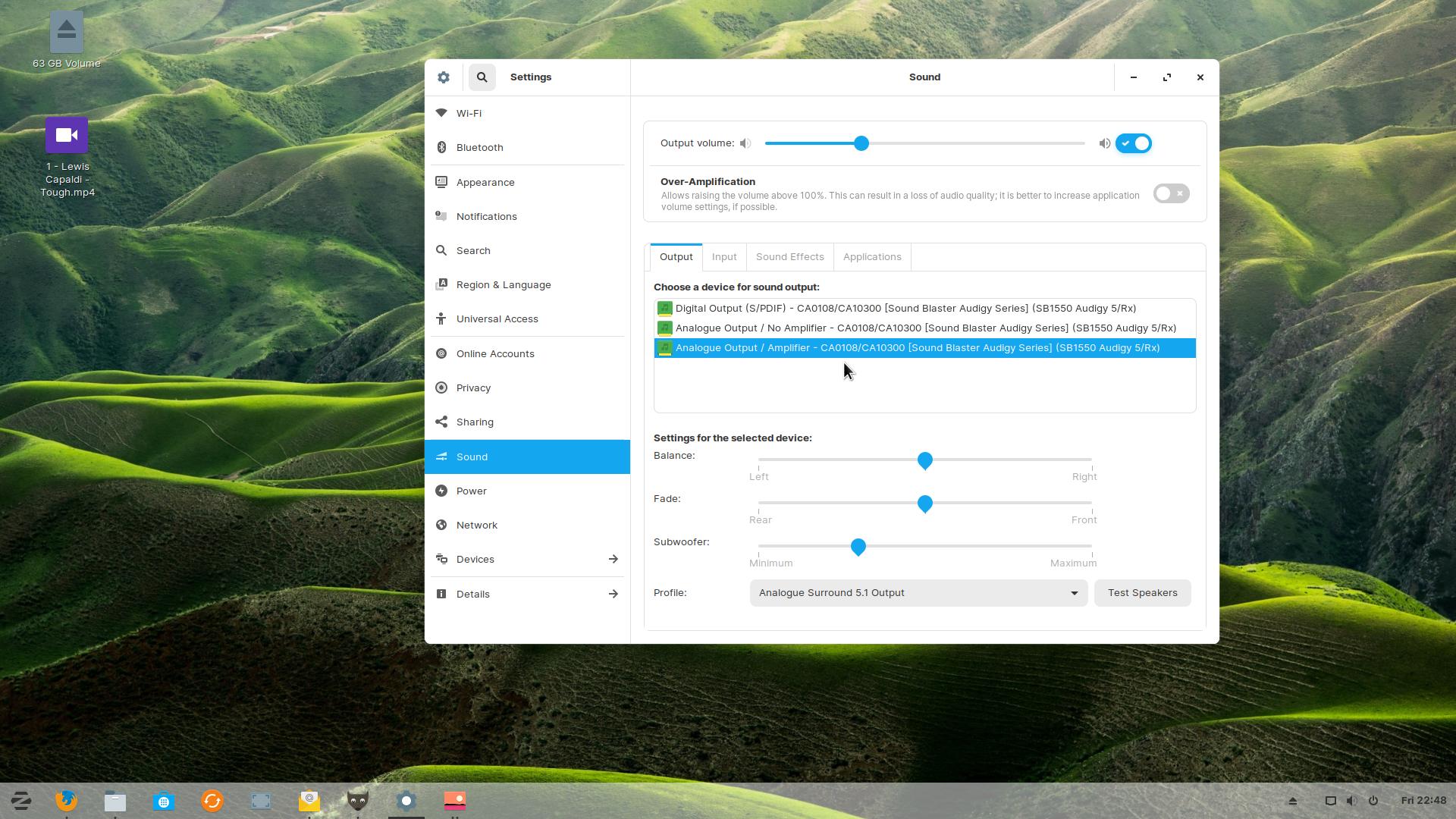
Task: Select the Digital Output (S/PDIF) device
Action: 905,309
